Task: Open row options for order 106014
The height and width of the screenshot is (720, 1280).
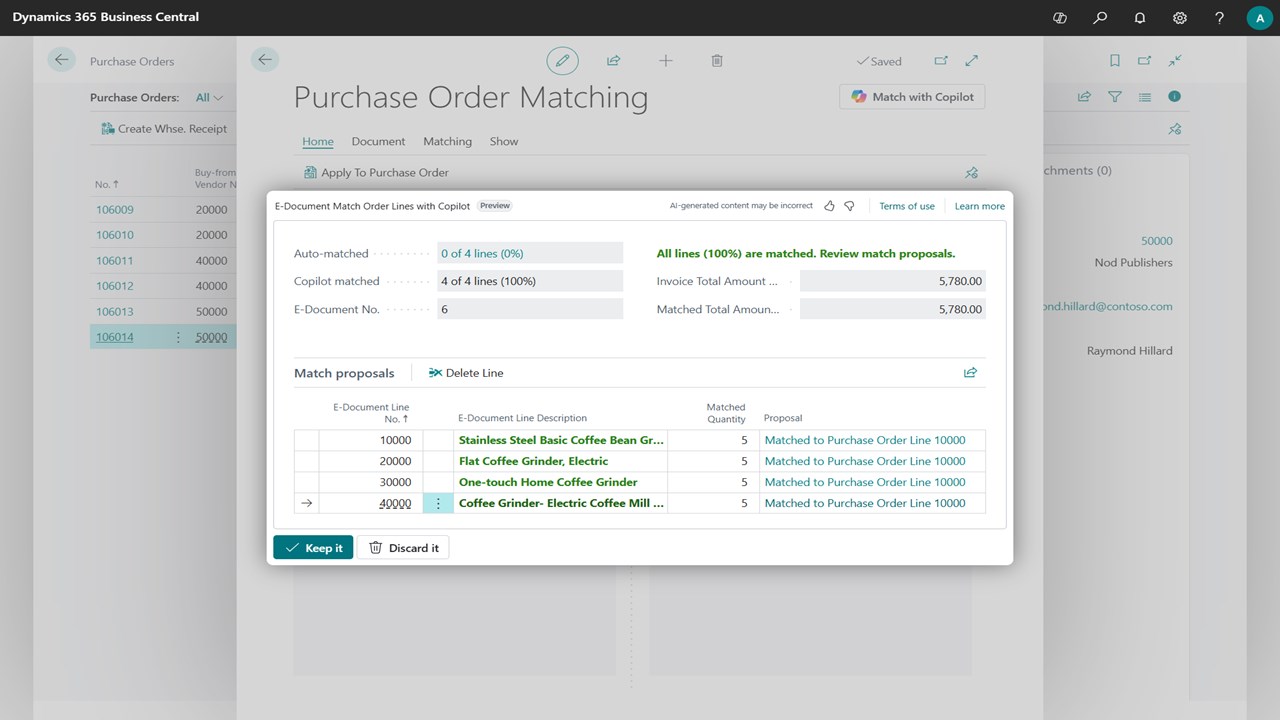Action: (x=178, y=337)
